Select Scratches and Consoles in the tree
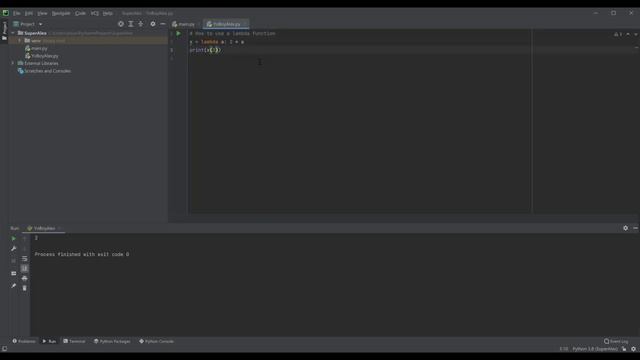This screenshot has height=360, width=640. pyautogui.click(x=44, y=71)
